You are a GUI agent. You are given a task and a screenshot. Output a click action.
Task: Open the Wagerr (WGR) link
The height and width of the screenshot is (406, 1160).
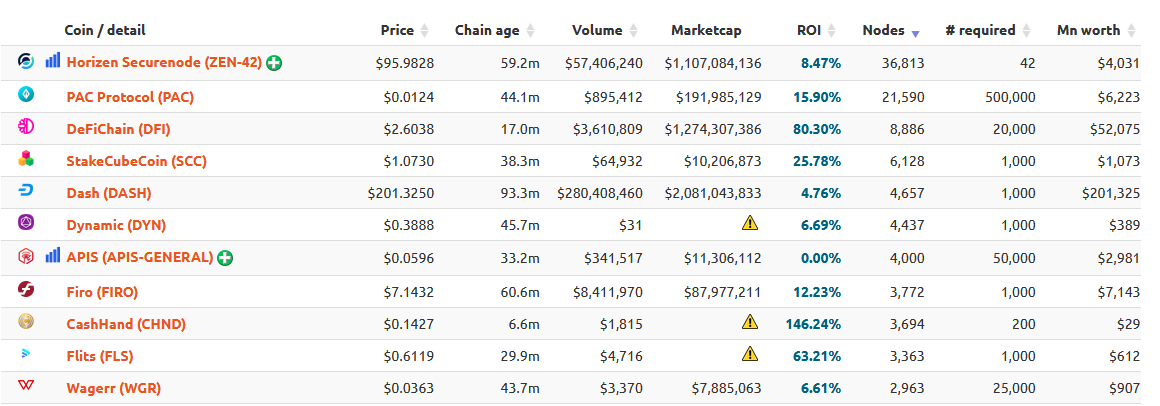pyautogui.click(x=114, y=388)
